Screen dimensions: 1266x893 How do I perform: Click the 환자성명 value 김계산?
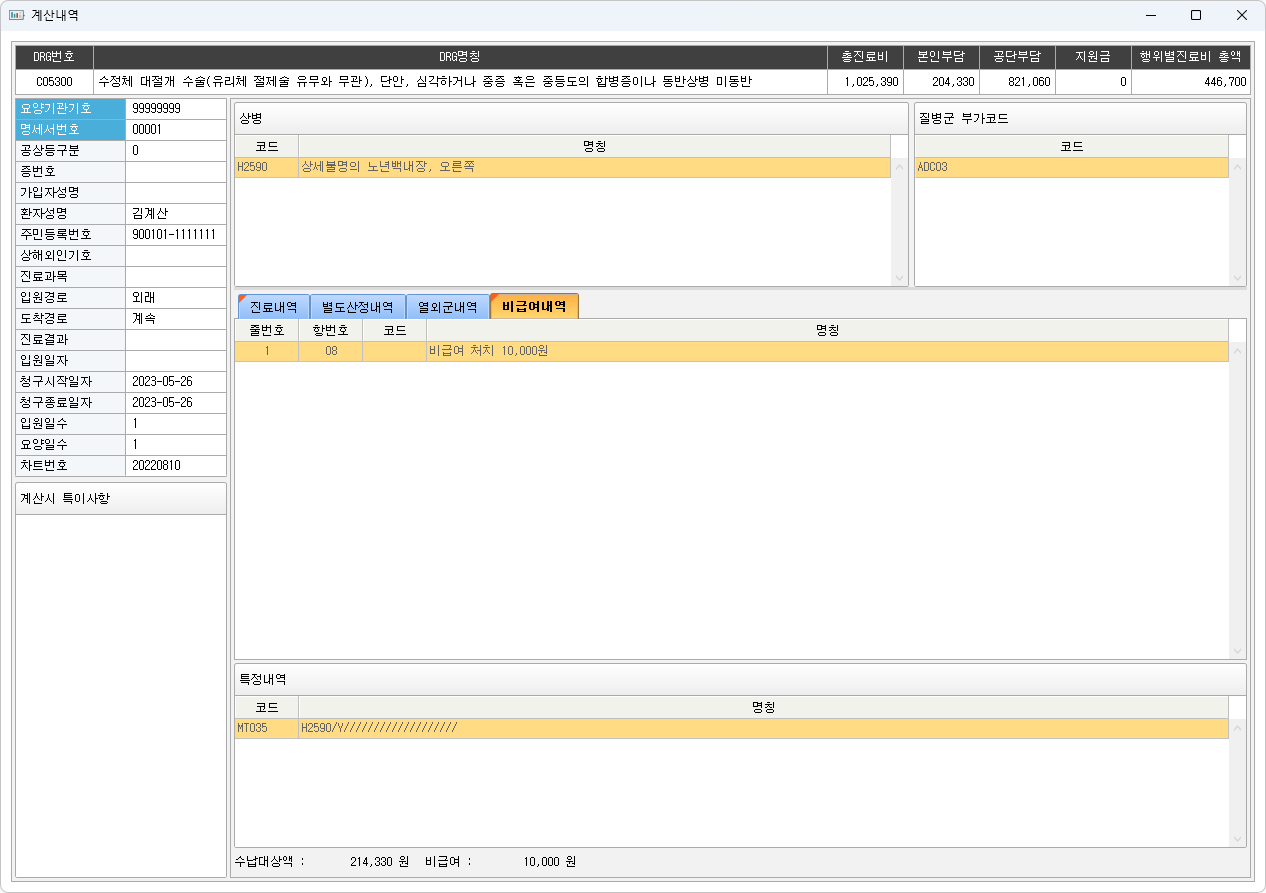(x=175, y=213)
